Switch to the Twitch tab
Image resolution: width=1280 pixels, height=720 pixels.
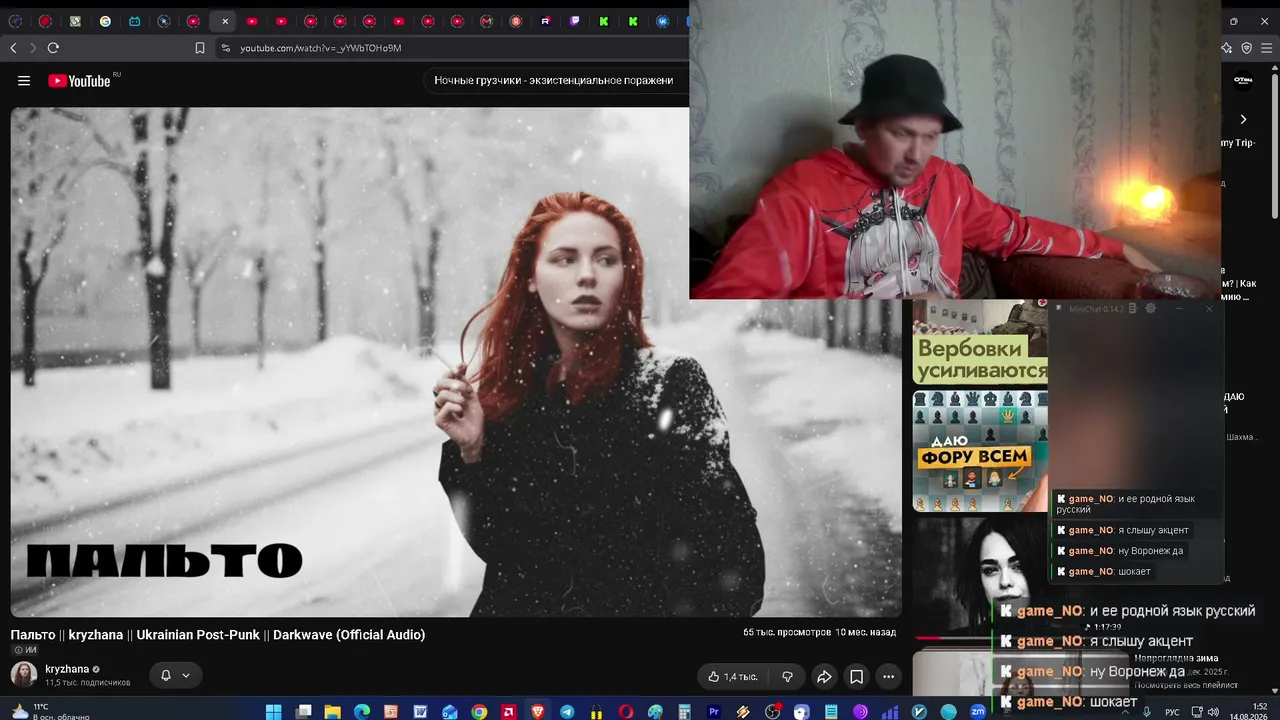pos(575,21)
